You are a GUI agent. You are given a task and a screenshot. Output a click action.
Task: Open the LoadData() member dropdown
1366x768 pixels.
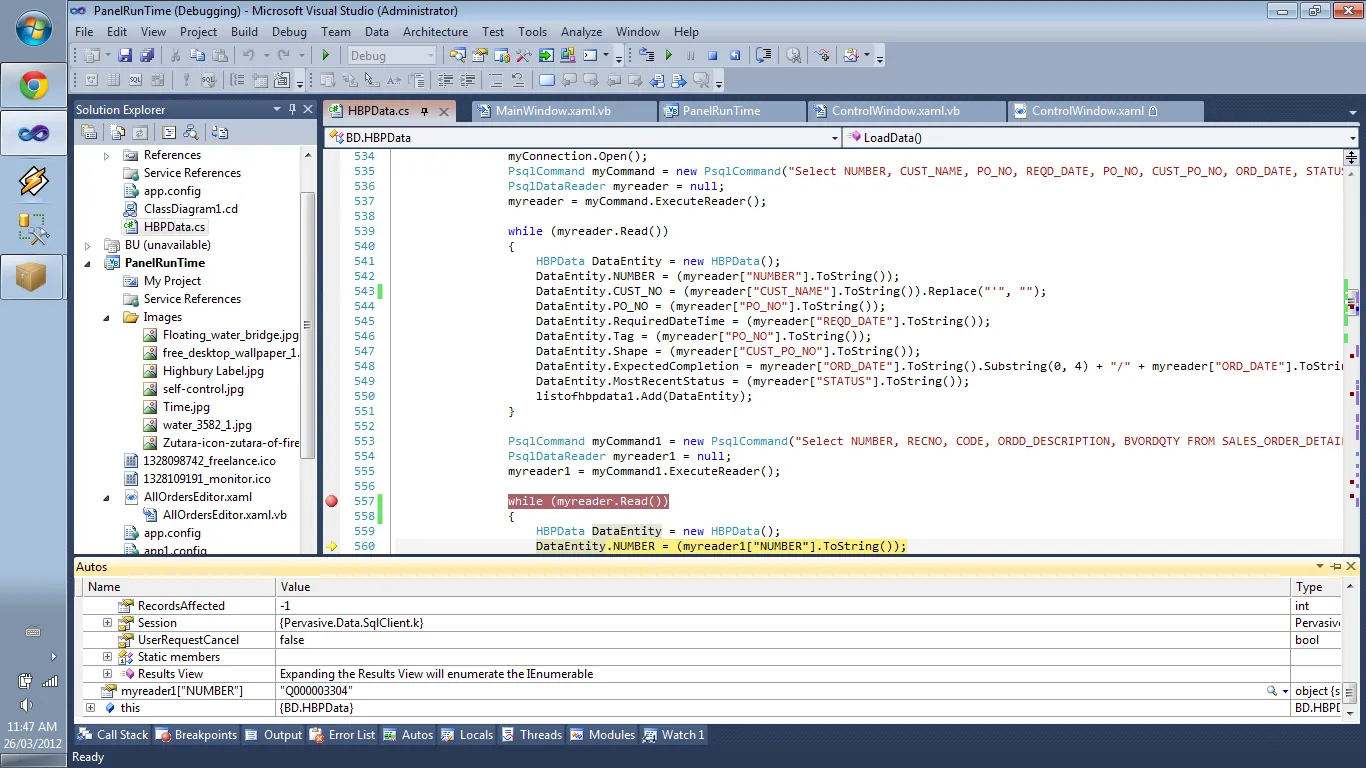(x=1352, y=138)
